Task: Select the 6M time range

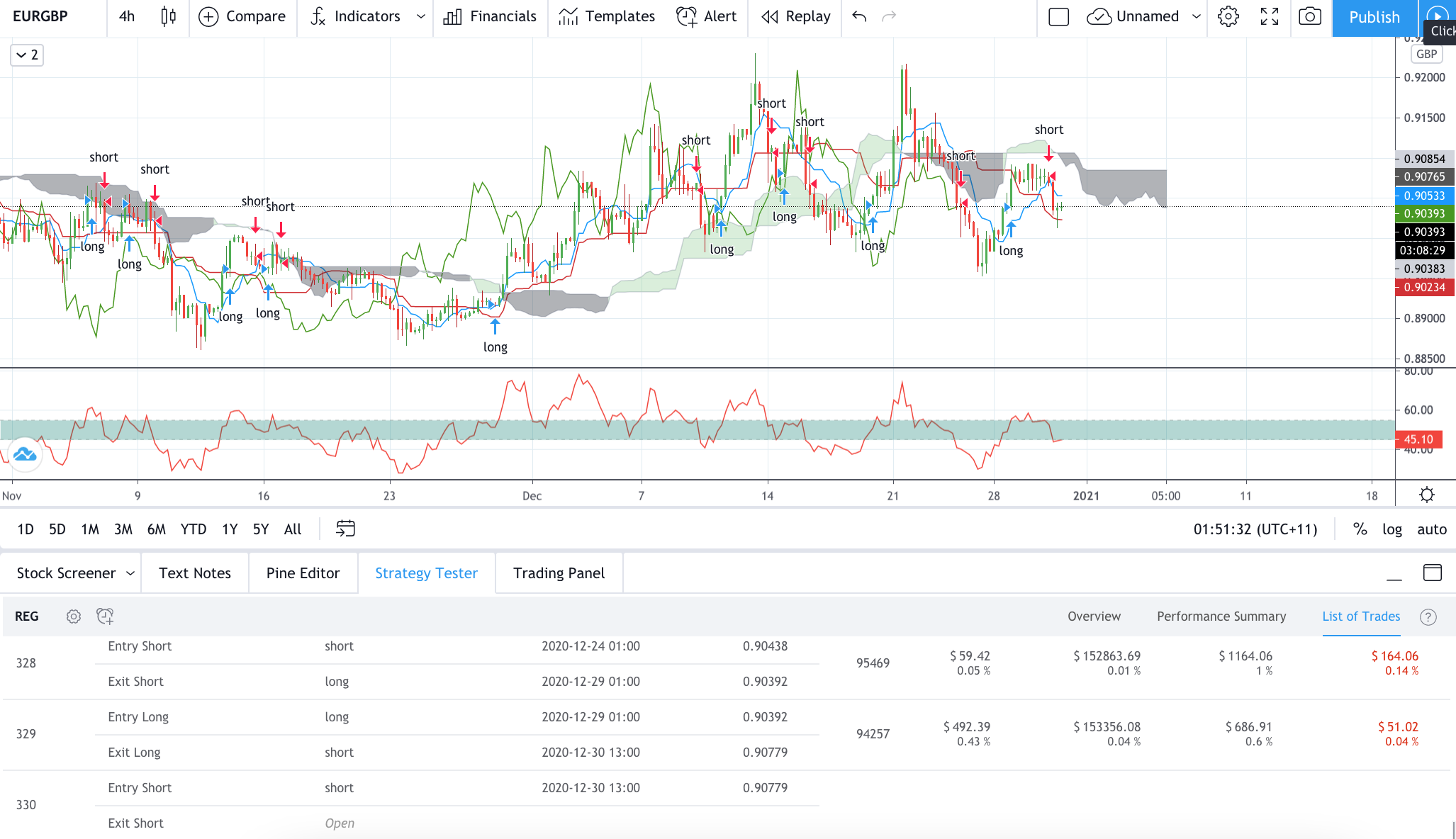Action: pos(157,529)
